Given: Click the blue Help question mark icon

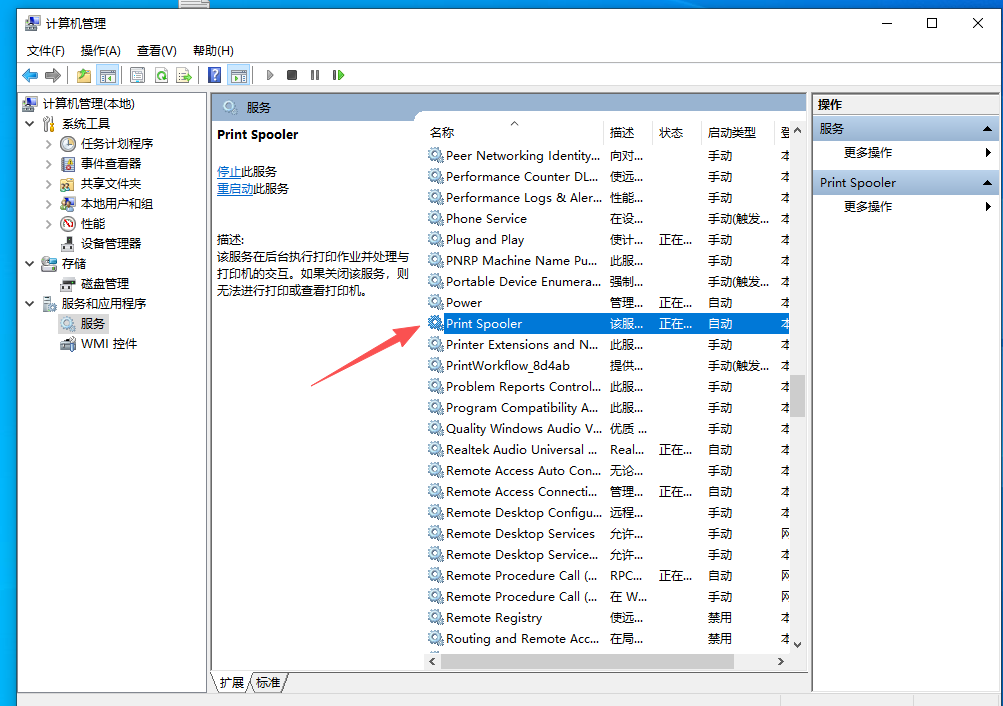Looking at the screenshot, I should click(x=215, y=75).
